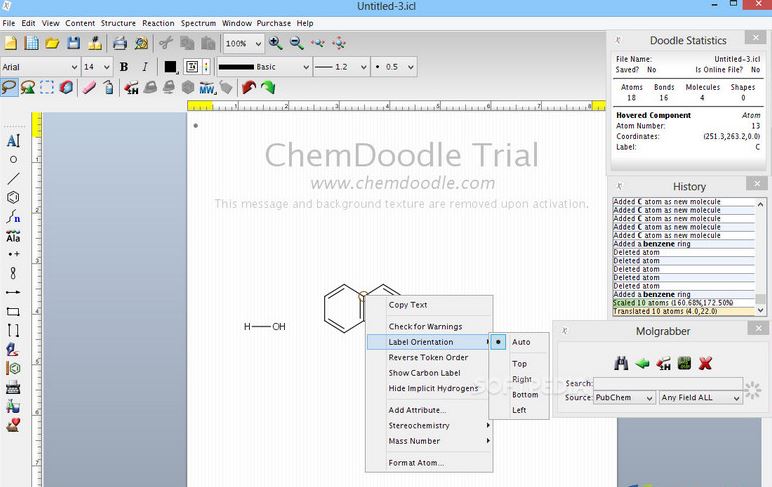Viewport: 772px width, 487px height.
Task: Choose the reaction arrow tool
Action: pyautogui.click(x=13, y=292)
